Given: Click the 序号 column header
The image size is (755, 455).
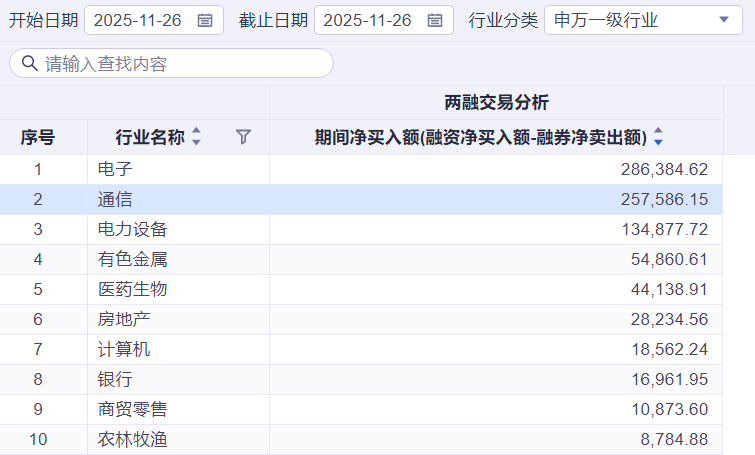Looking at the screenshot, I should [38, 137].
